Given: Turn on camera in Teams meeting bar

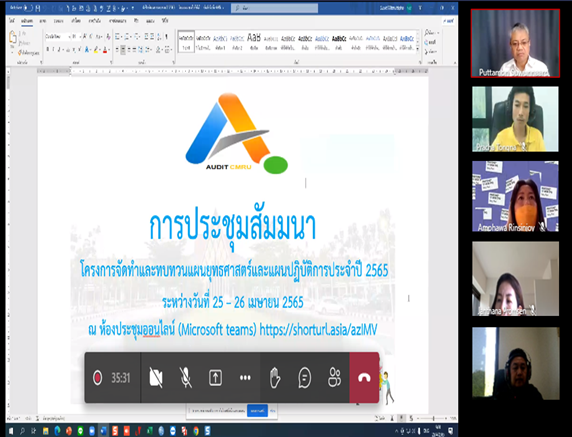Looking at the screenshot, I should point(156,378).
